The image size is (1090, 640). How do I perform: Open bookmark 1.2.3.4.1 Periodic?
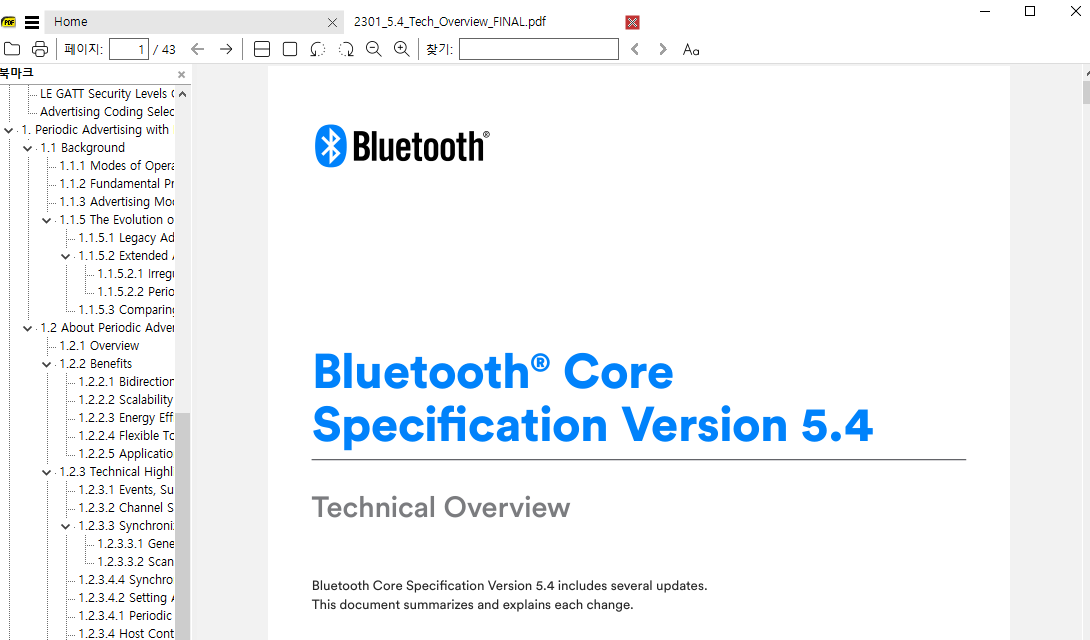tap(126, 616)
